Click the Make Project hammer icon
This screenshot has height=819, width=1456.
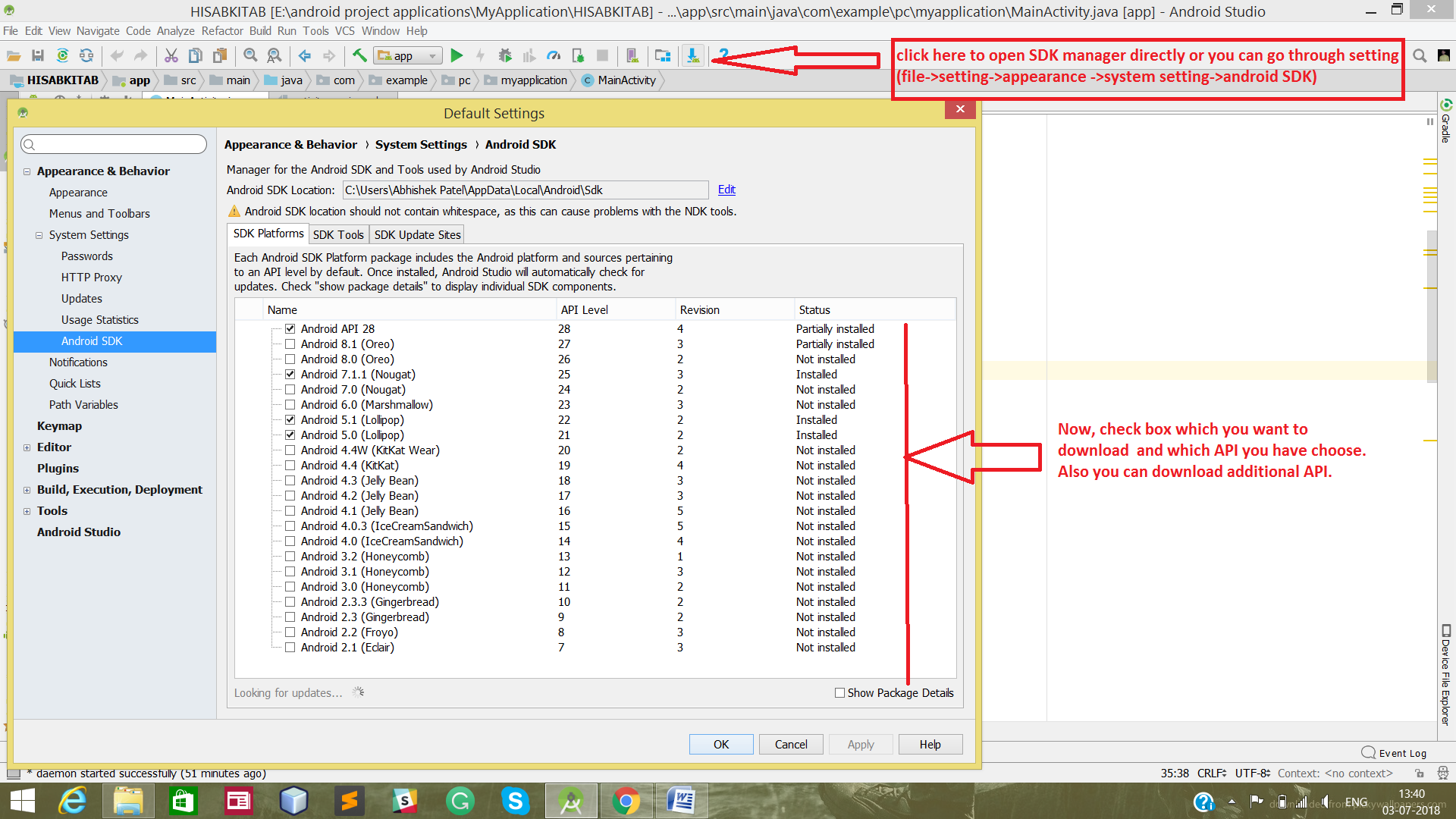click(359, 55)
